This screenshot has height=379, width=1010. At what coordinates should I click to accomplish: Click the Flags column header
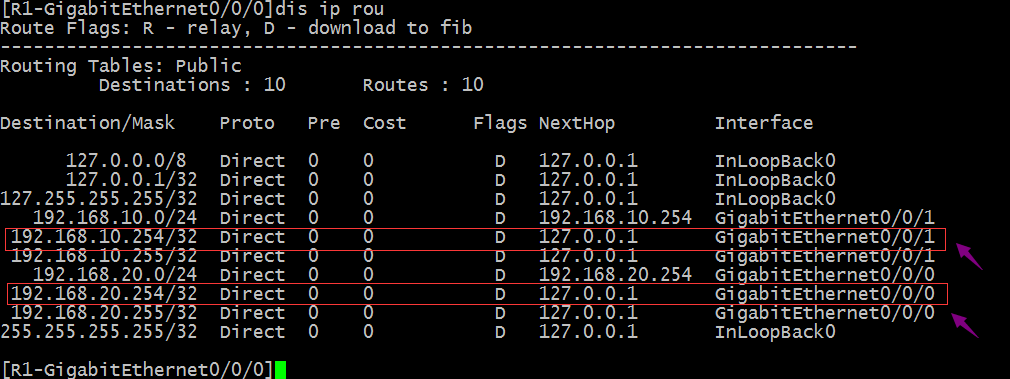[500, 123]
